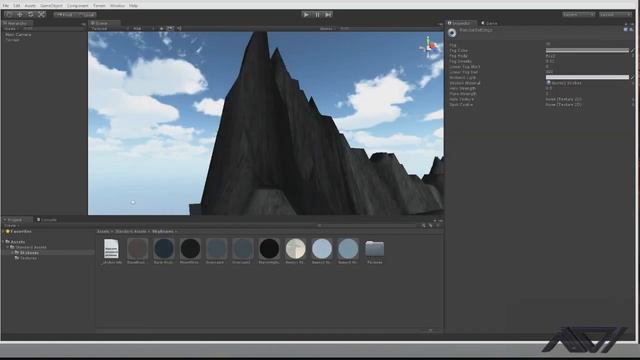Open the Layers dropdown
Image resolution: width=640 pixels, height=360 pixels.
pos(578,15)
